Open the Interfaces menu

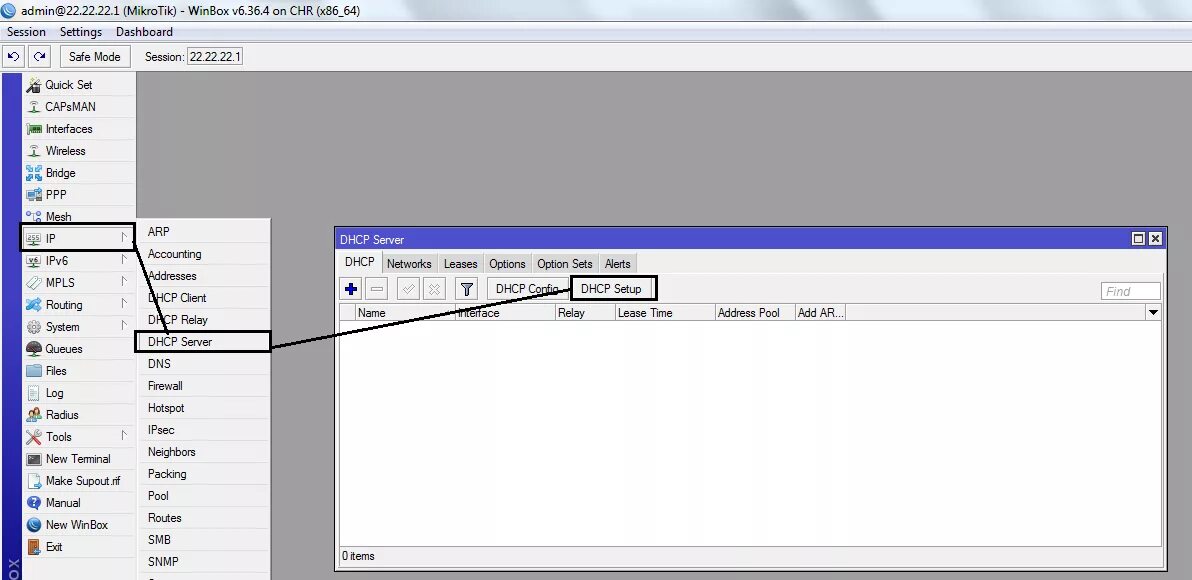pos(68,128)
